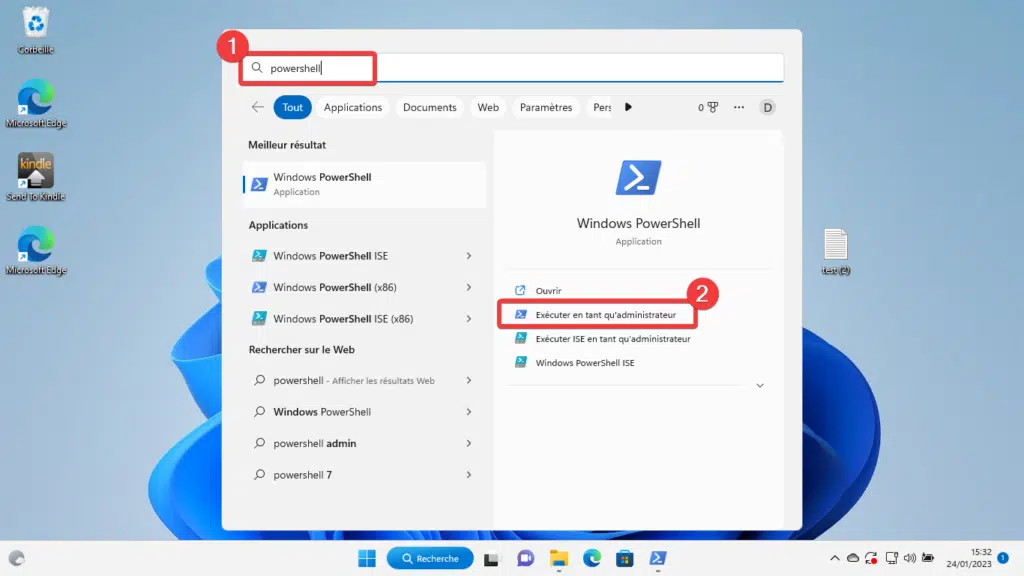1024x576 pixels.
Task: Select the test (2) file on desktop
Action: (x=835, y=251)
